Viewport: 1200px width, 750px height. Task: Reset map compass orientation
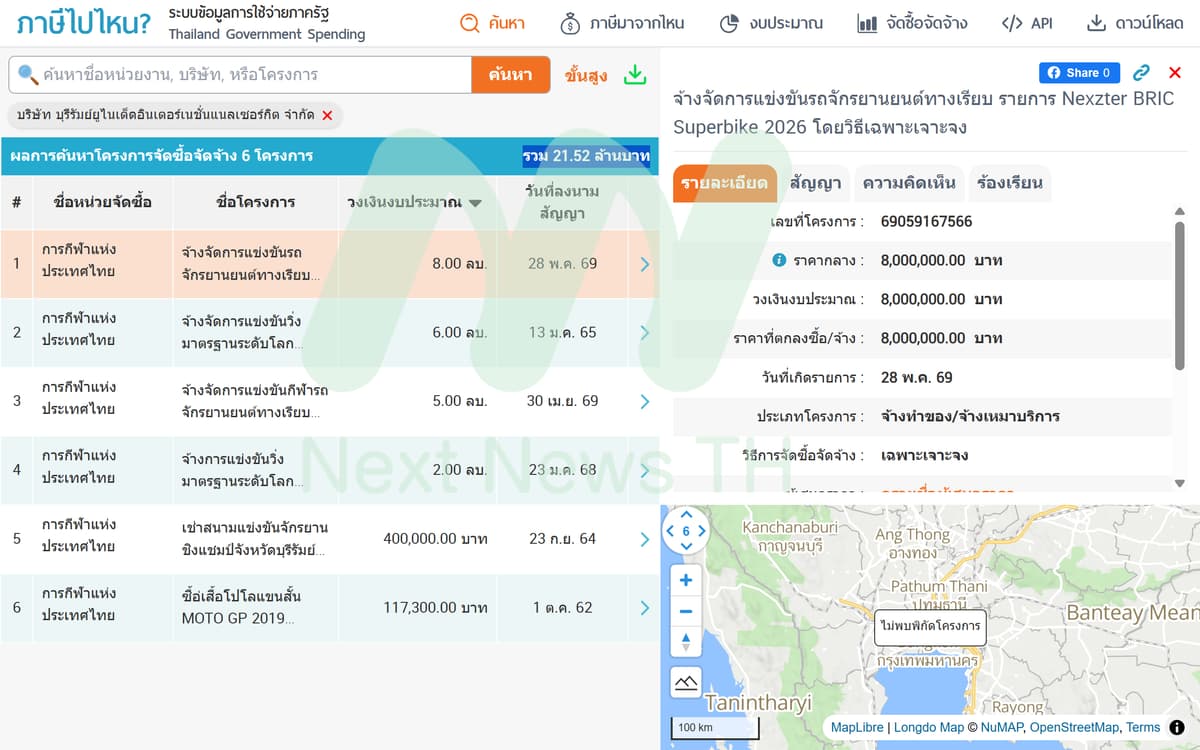[686, 643]
